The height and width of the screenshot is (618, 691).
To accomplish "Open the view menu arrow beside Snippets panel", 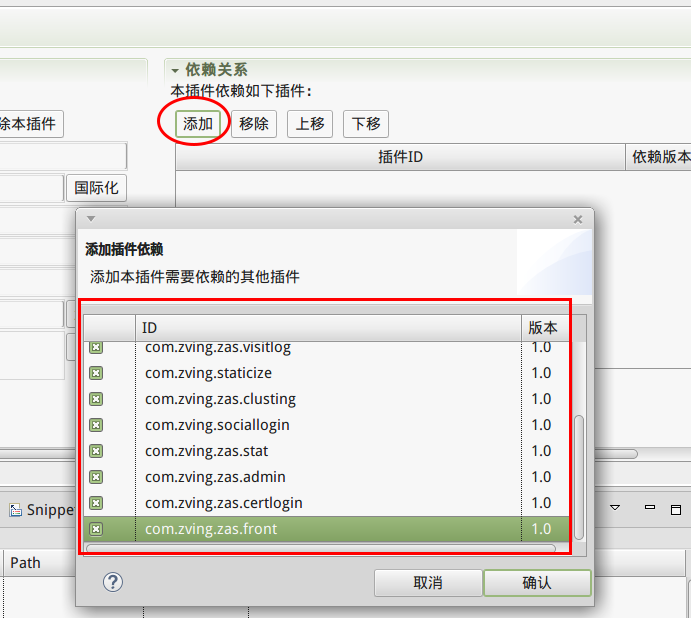I will [x=616, y=509].
